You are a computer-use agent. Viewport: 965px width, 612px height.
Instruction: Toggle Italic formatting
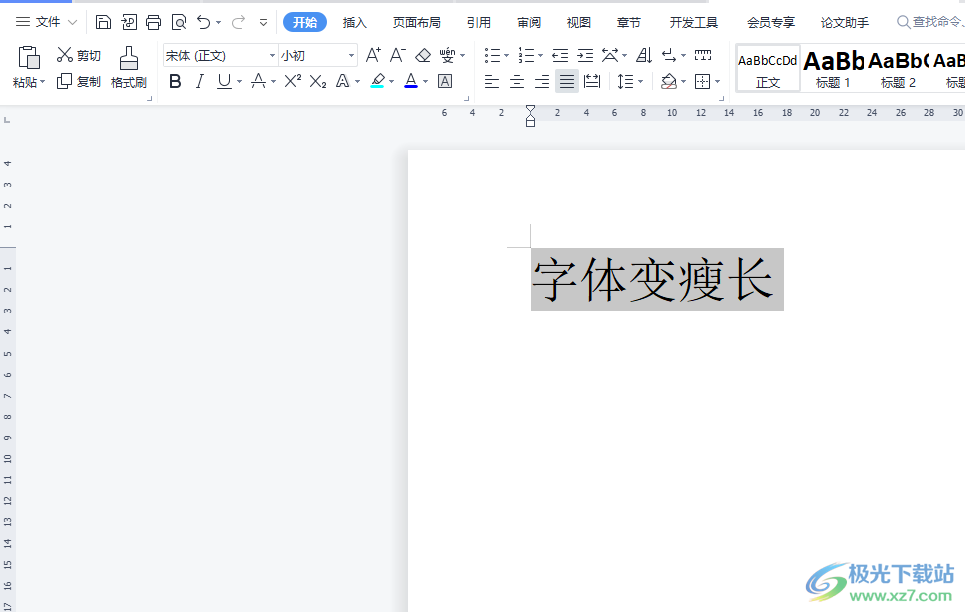pos(199,81)
